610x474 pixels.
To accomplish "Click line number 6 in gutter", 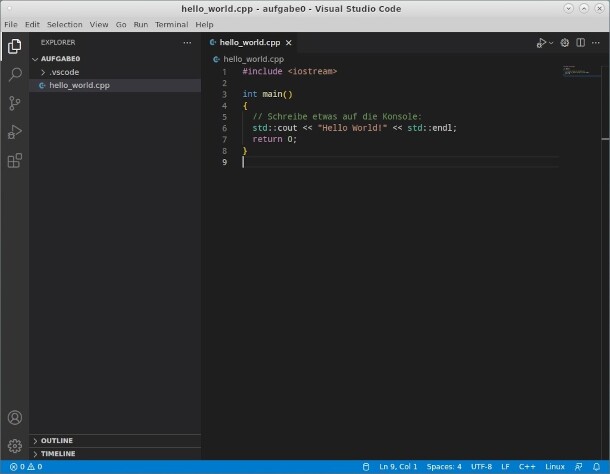I will pos(224,128).
